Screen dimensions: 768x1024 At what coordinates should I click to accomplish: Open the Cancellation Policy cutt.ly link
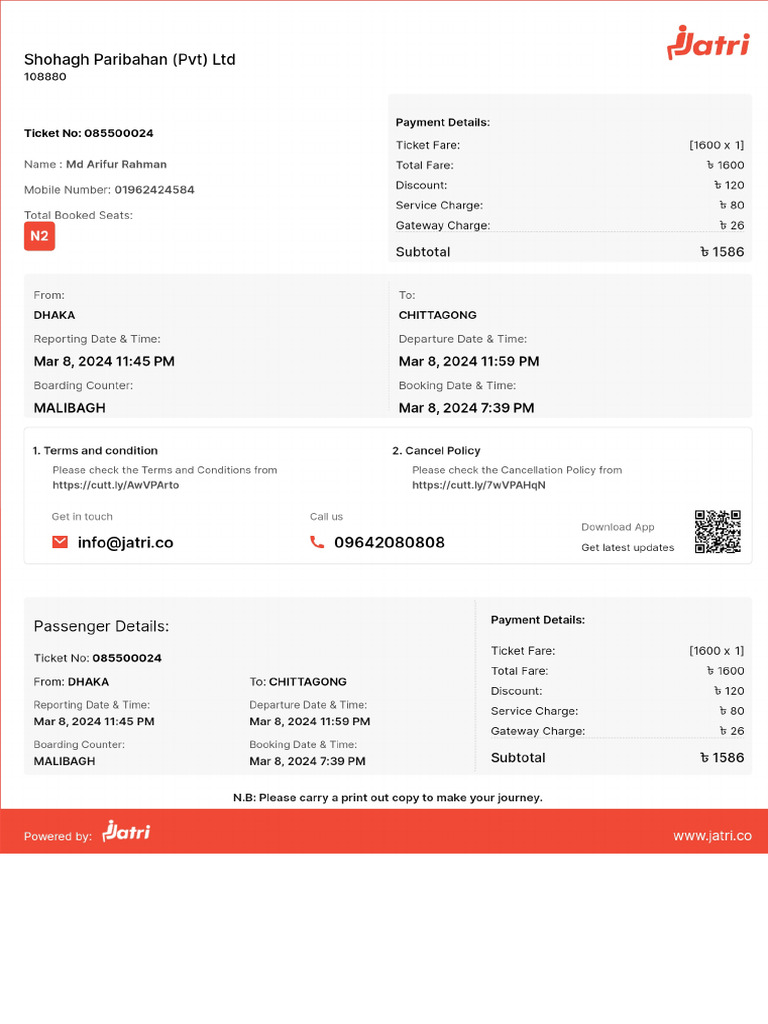click(x=479, y=485)
